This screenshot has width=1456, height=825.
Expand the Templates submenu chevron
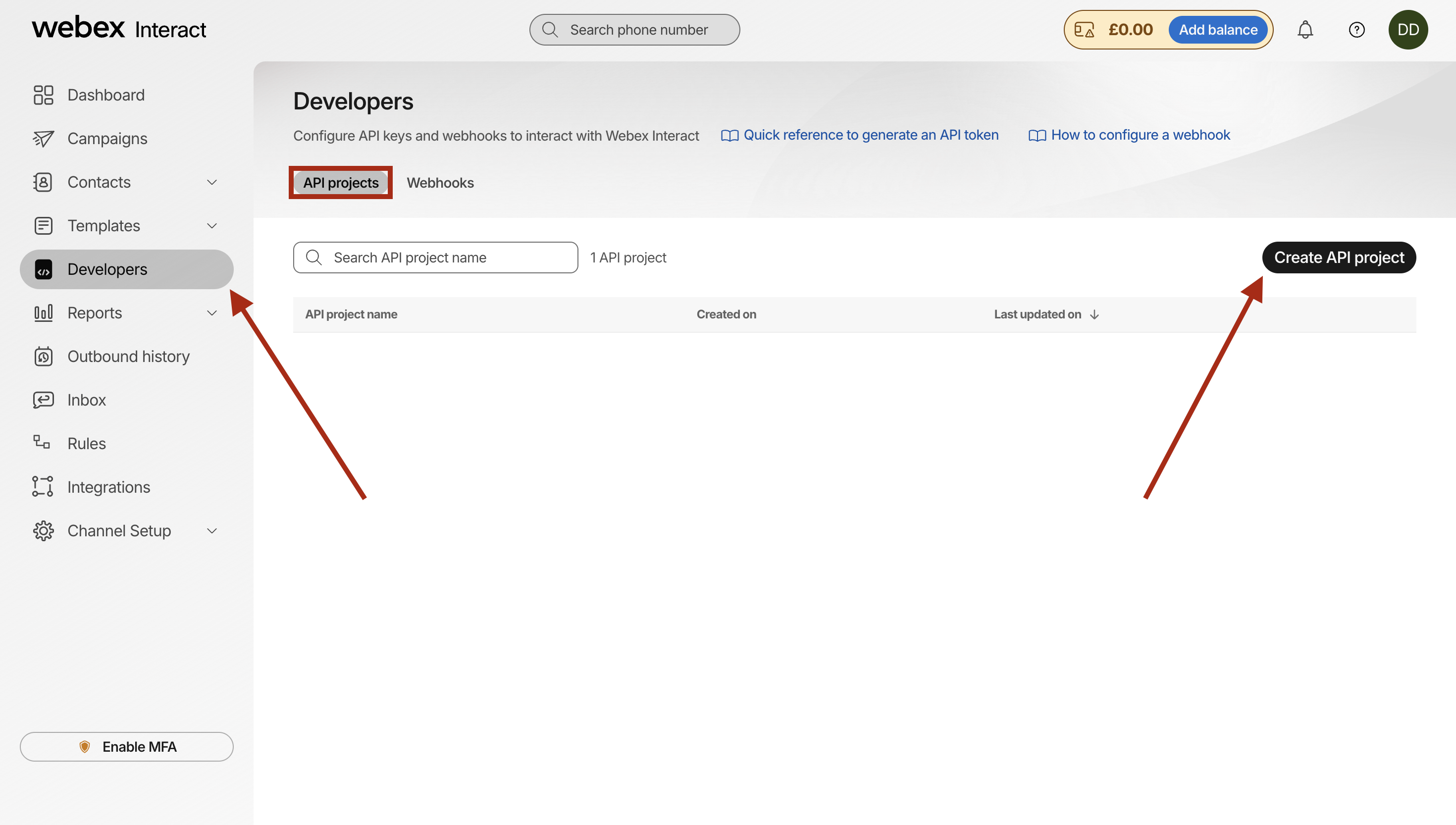click(212, 225)
